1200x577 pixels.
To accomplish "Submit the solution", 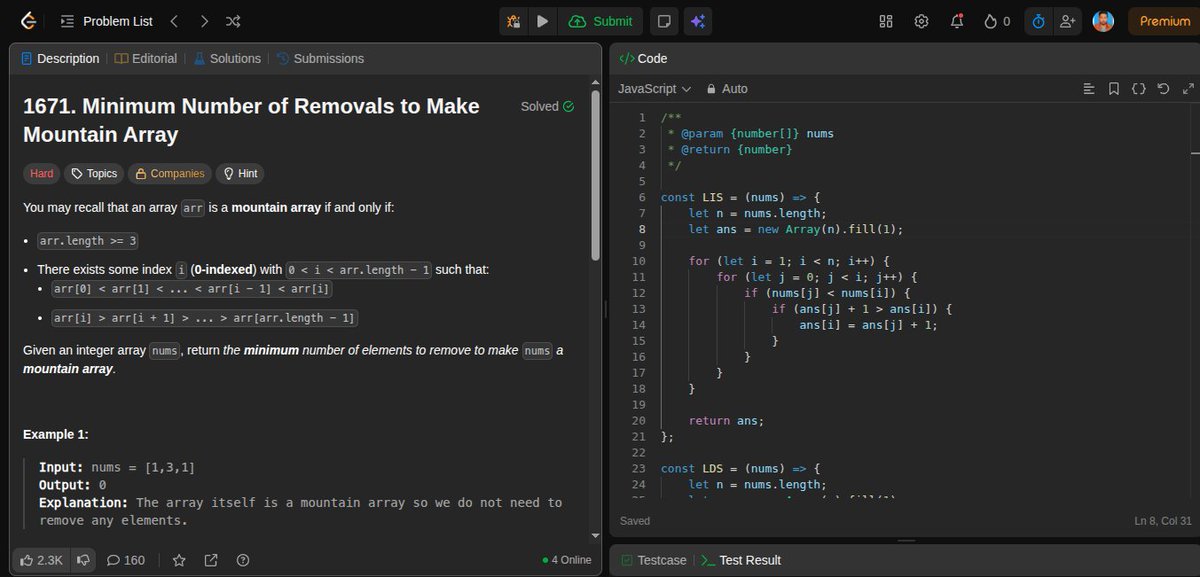I will click(601, 21).
